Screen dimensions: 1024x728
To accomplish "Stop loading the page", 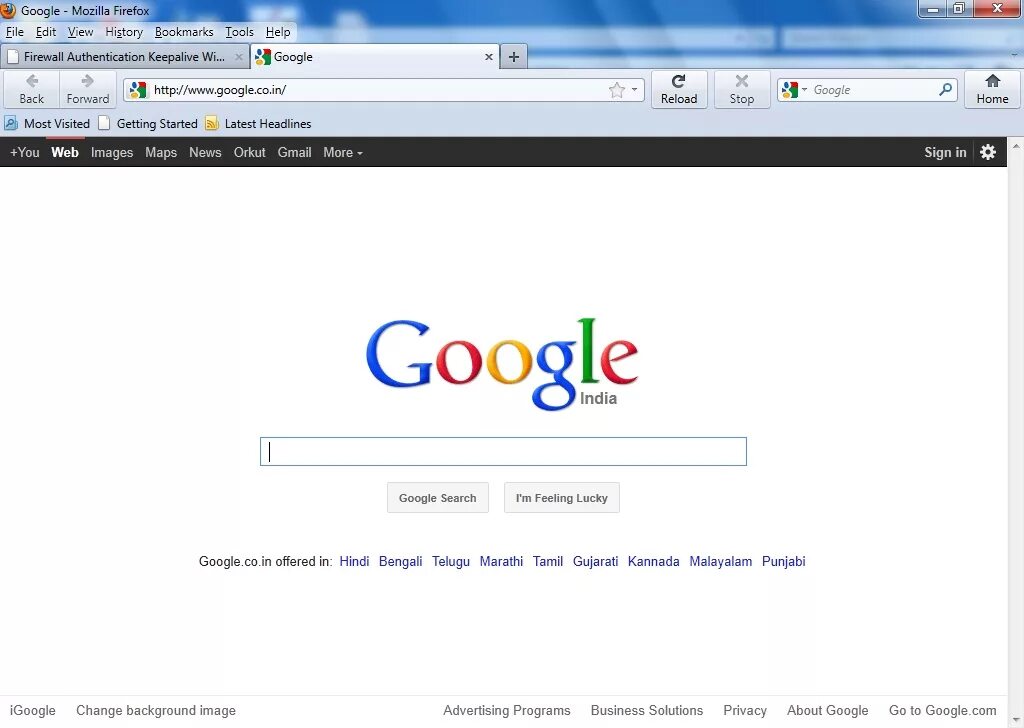I will pyautogui.click(x=741, y=89).
